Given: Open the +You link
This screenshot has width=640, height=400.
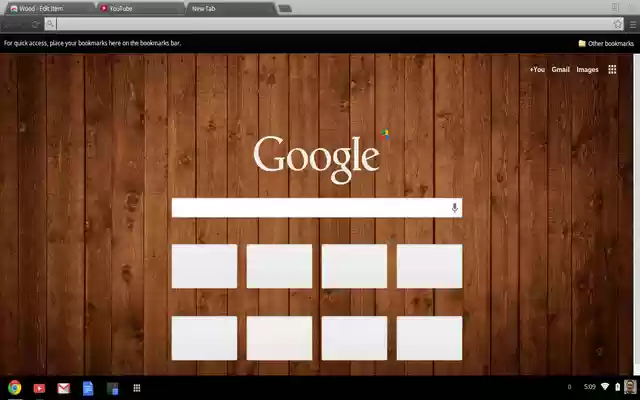Looking at the screenshot, I should [537, 69].
